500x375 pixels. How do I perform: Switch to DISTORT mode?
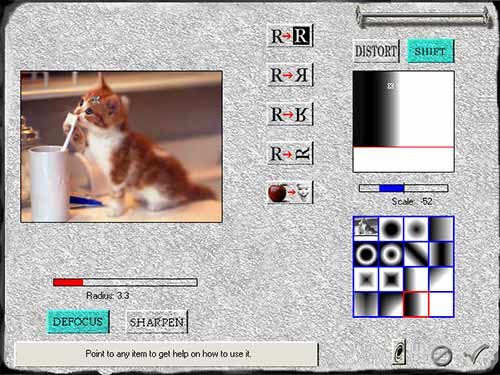tap(376, 51)
